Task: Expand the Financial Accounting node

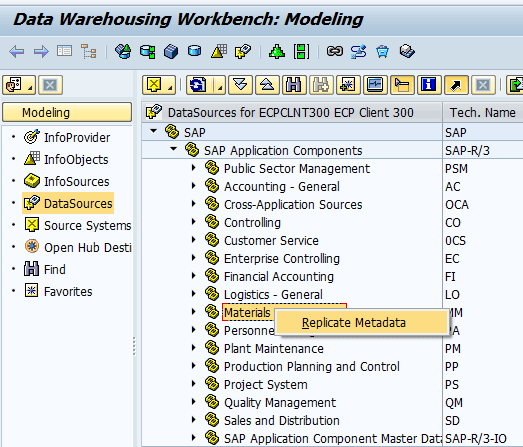Action: tap(193, 276)
